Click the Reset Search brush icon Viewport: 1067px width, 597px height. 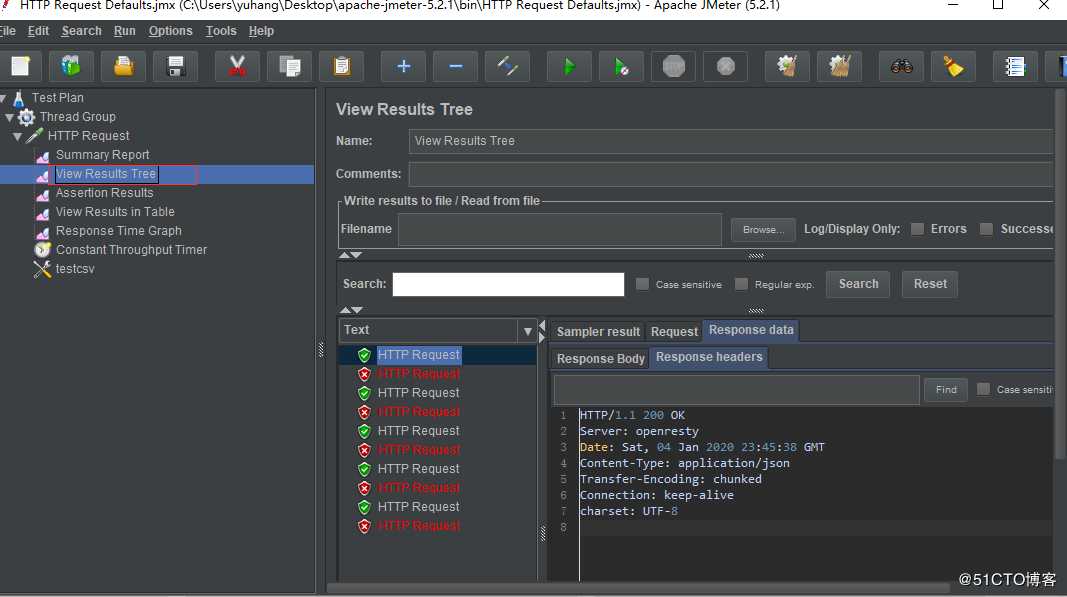(953, 66)
